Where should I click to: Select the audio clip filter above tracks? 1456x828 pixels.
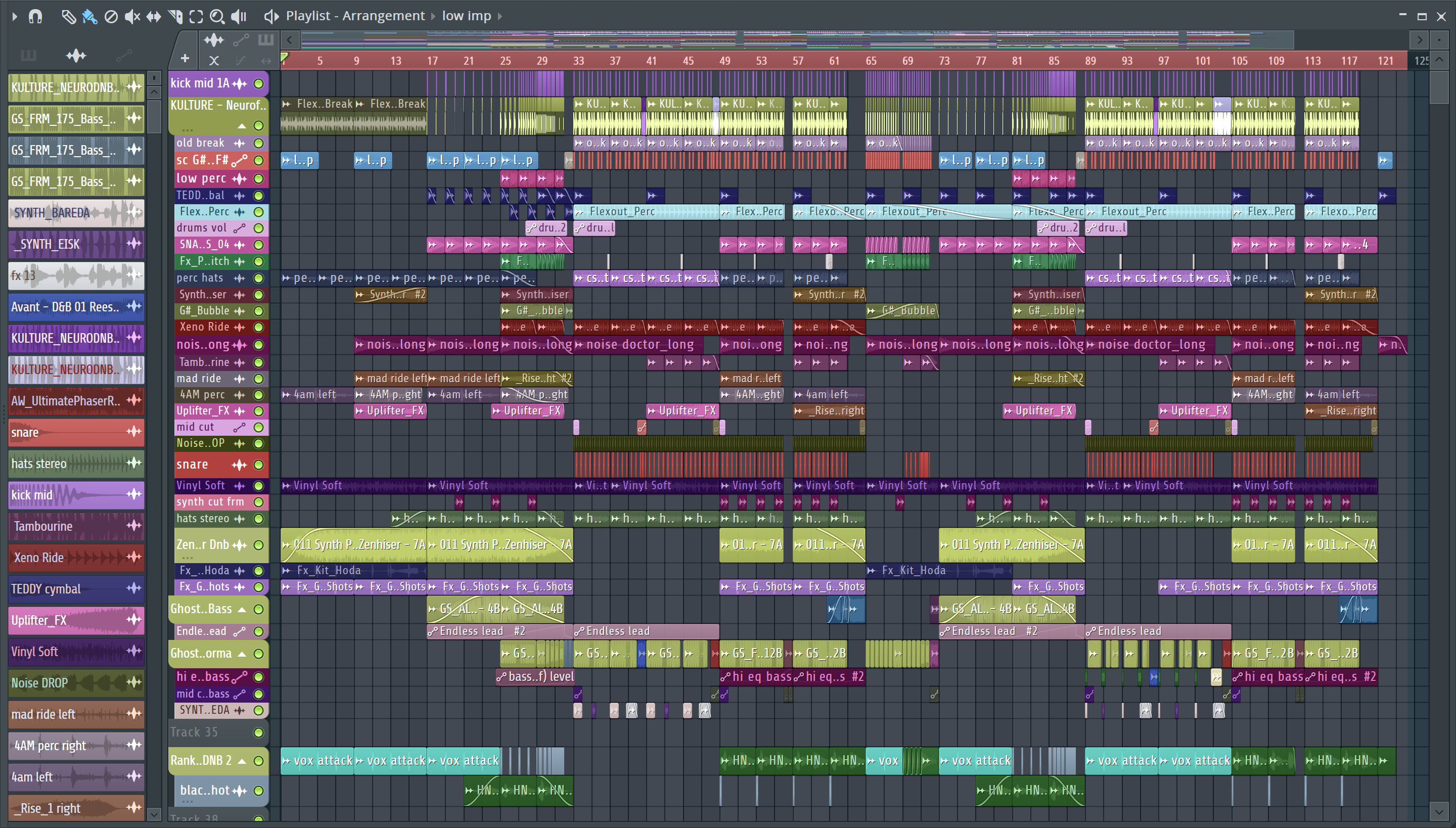(x=214, y=40)
